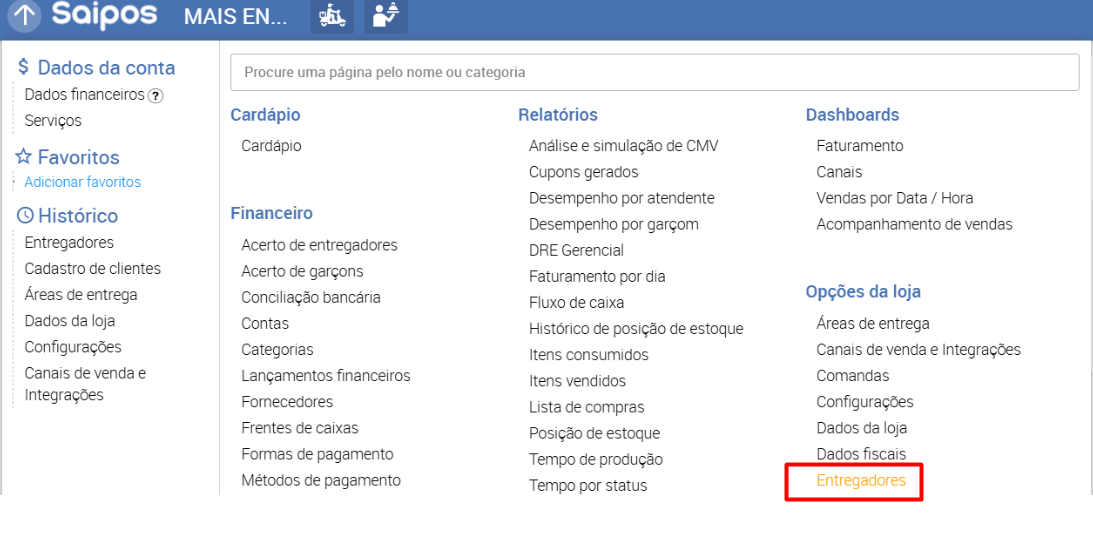This screenshot has height=542, width=1093.
Task: Open Lançamentos financeiros
Action: pos(326,375)
